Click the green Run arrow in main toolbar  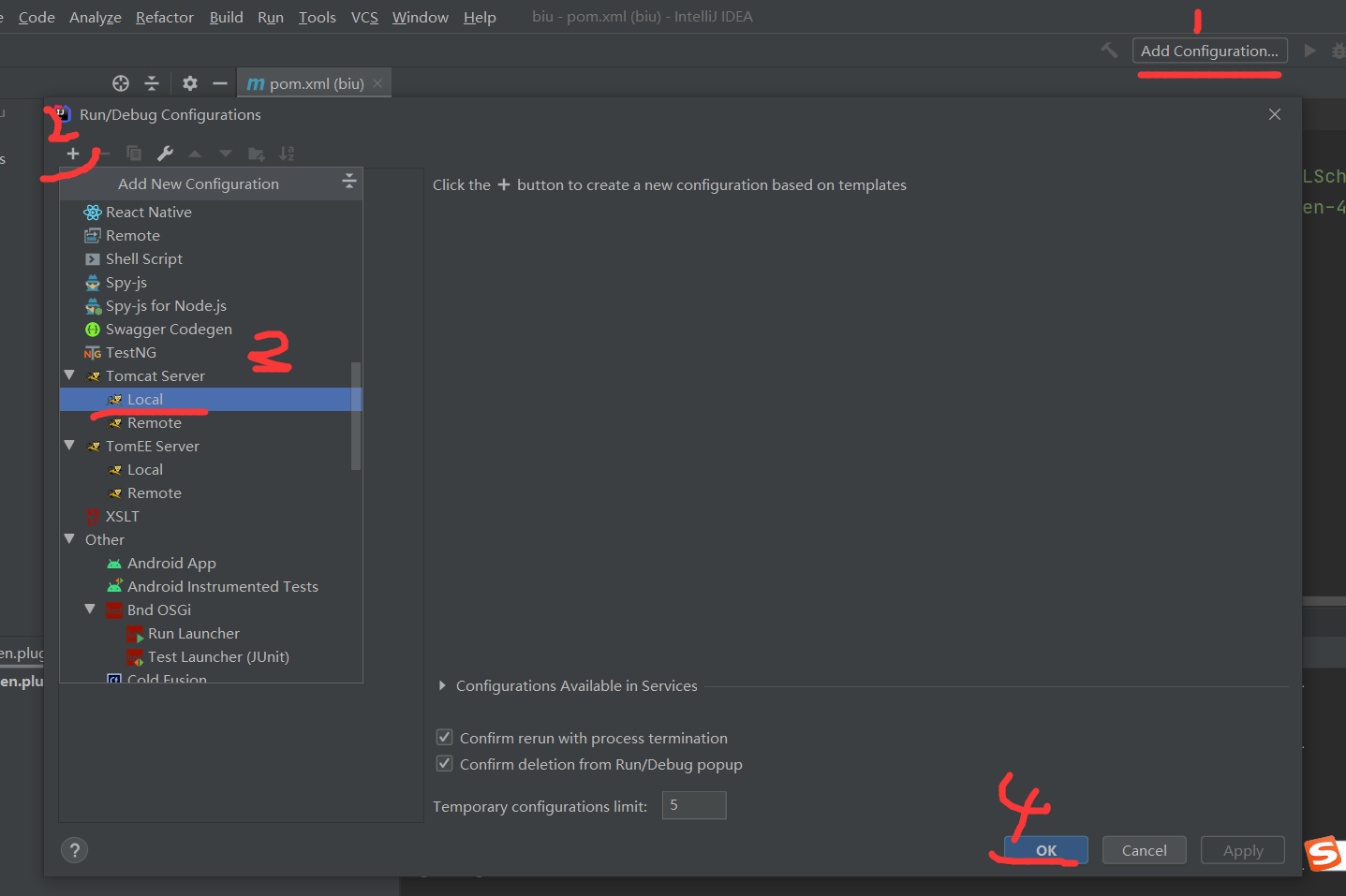[x=1310, y=51]
